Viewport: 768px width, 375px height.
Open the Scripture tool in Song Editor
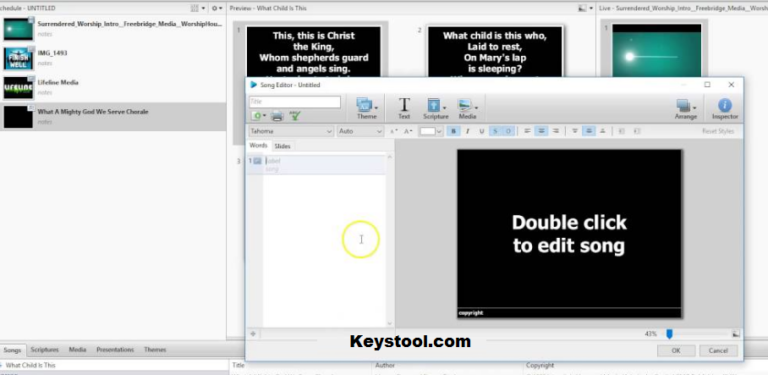point(435,108)
